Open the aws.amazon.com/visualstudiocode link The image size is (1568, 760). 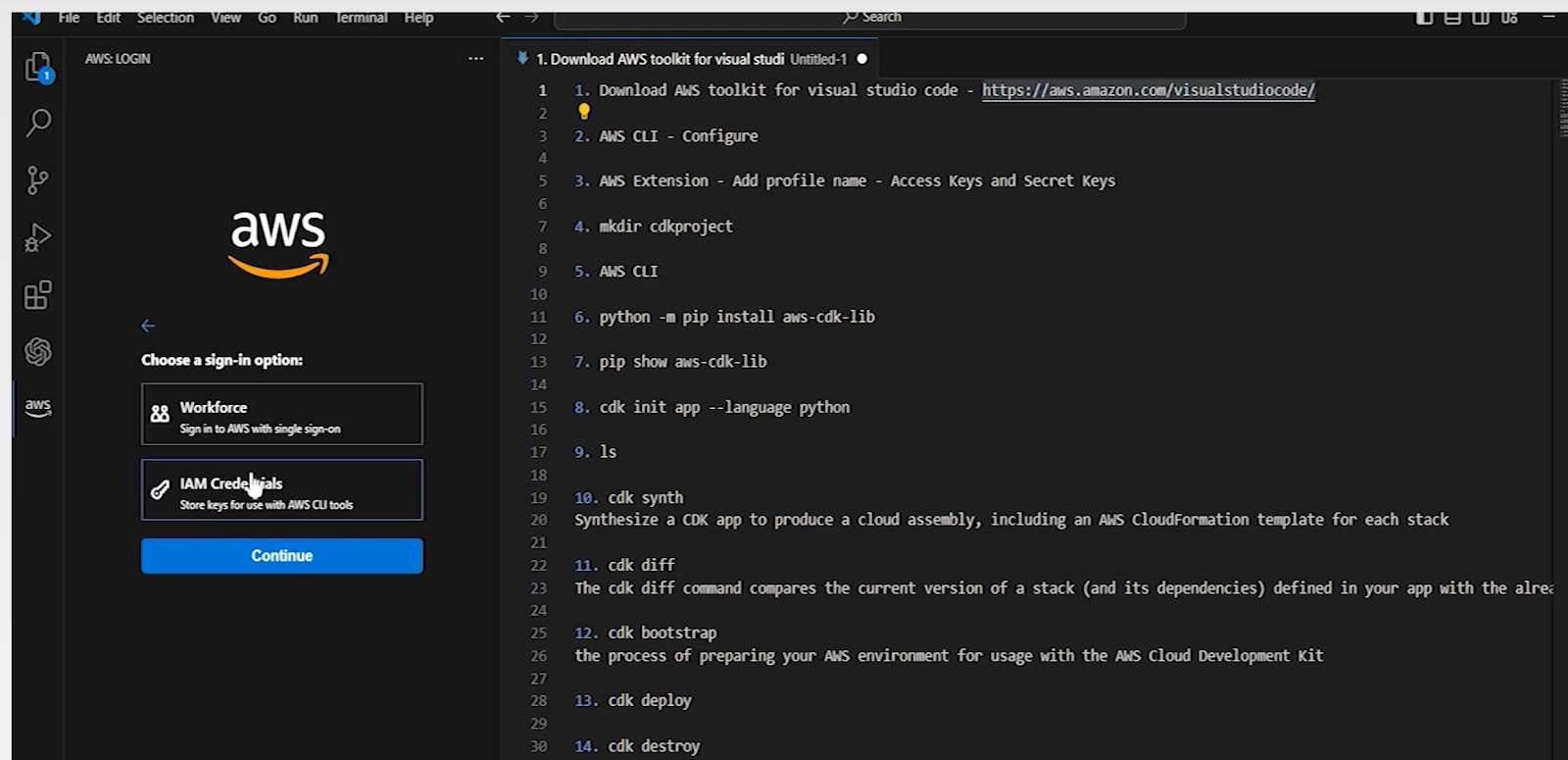[1149, 90]
